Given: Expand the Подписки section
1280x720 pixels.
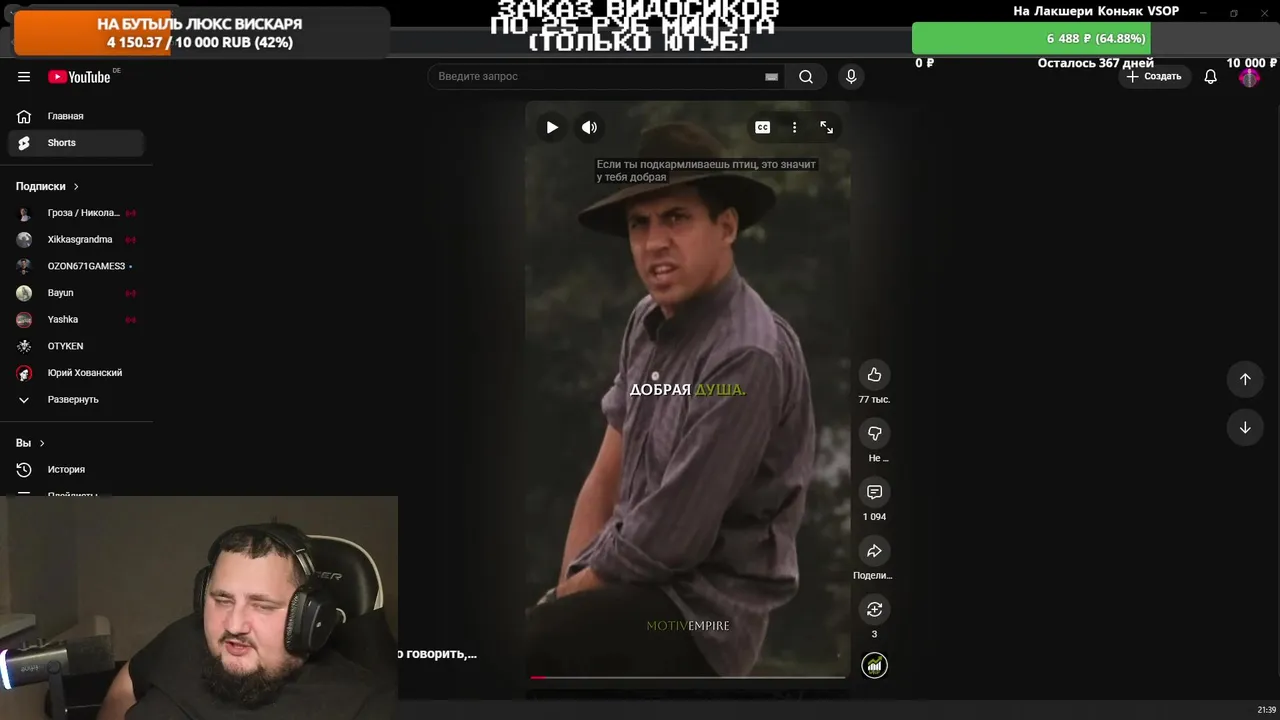Looking at the screenshot, I should point(47,186).
